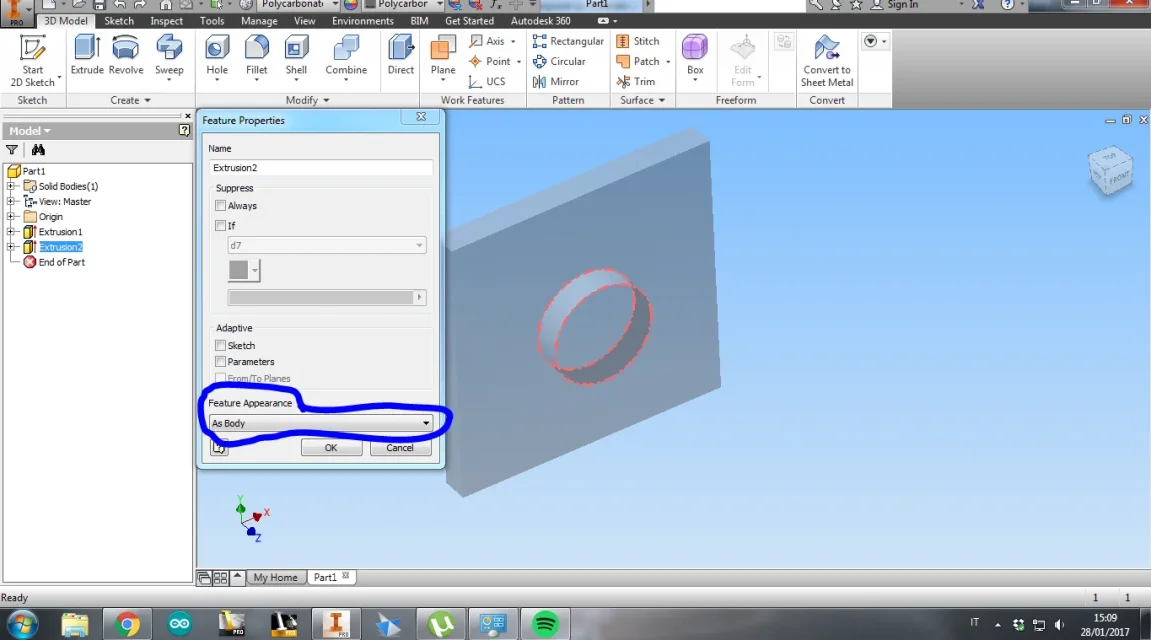Expand the Extrusion1 tree node

point(11,231)
